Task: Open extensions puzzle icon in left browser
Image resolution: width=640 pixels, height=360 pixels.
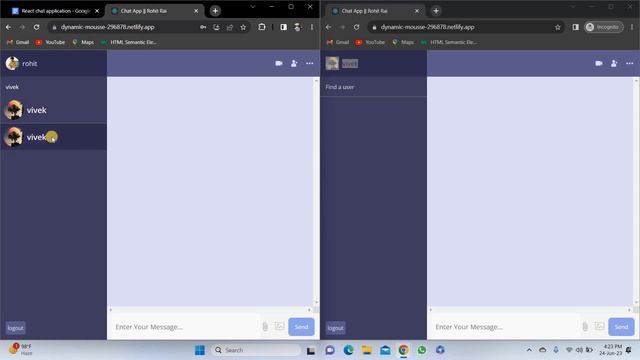Action: (262, 27)
